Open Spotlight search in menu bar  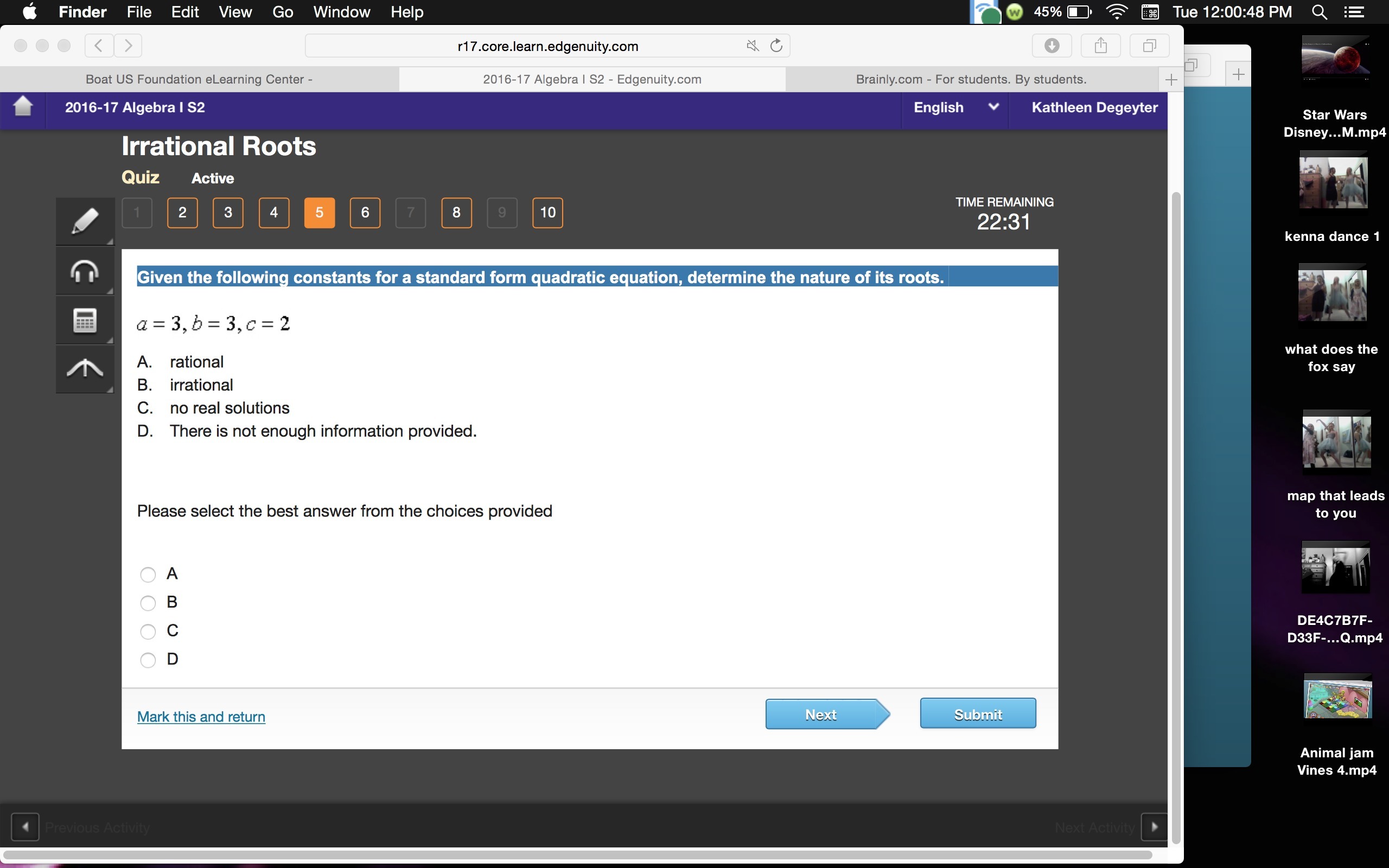[1319, 12]
